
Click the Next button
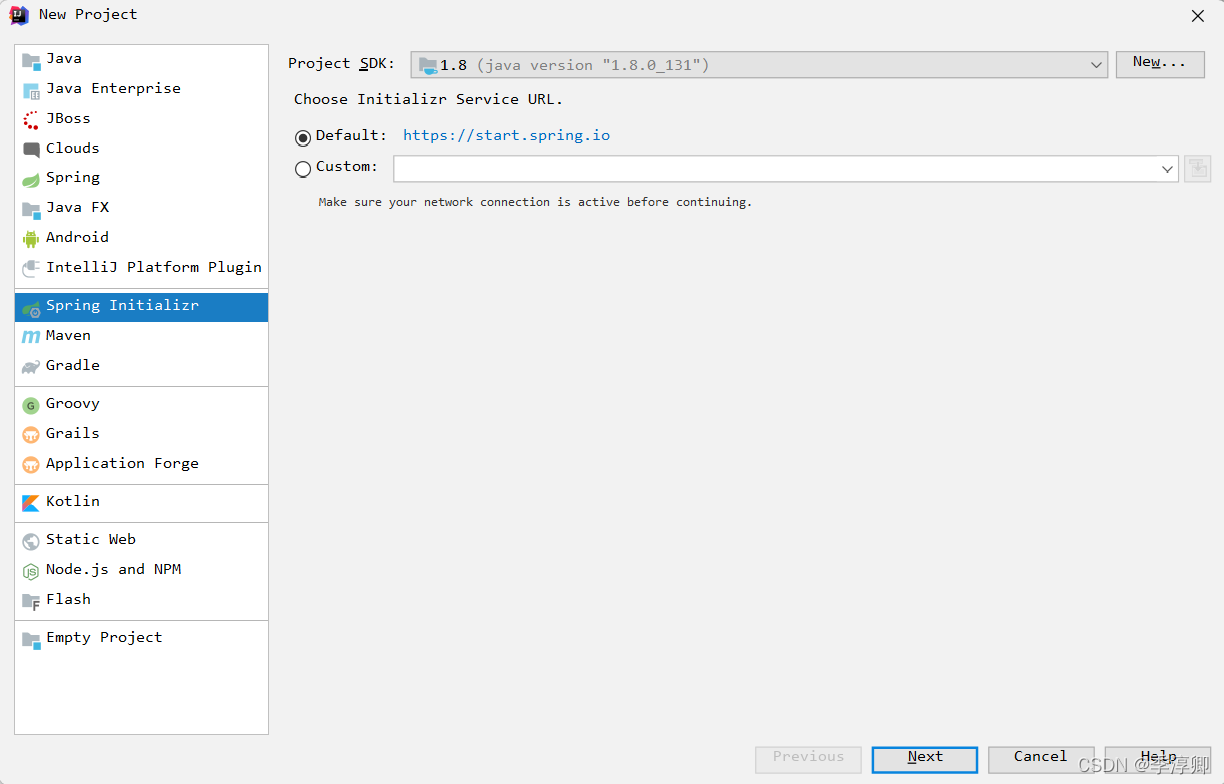pos(925,758)
